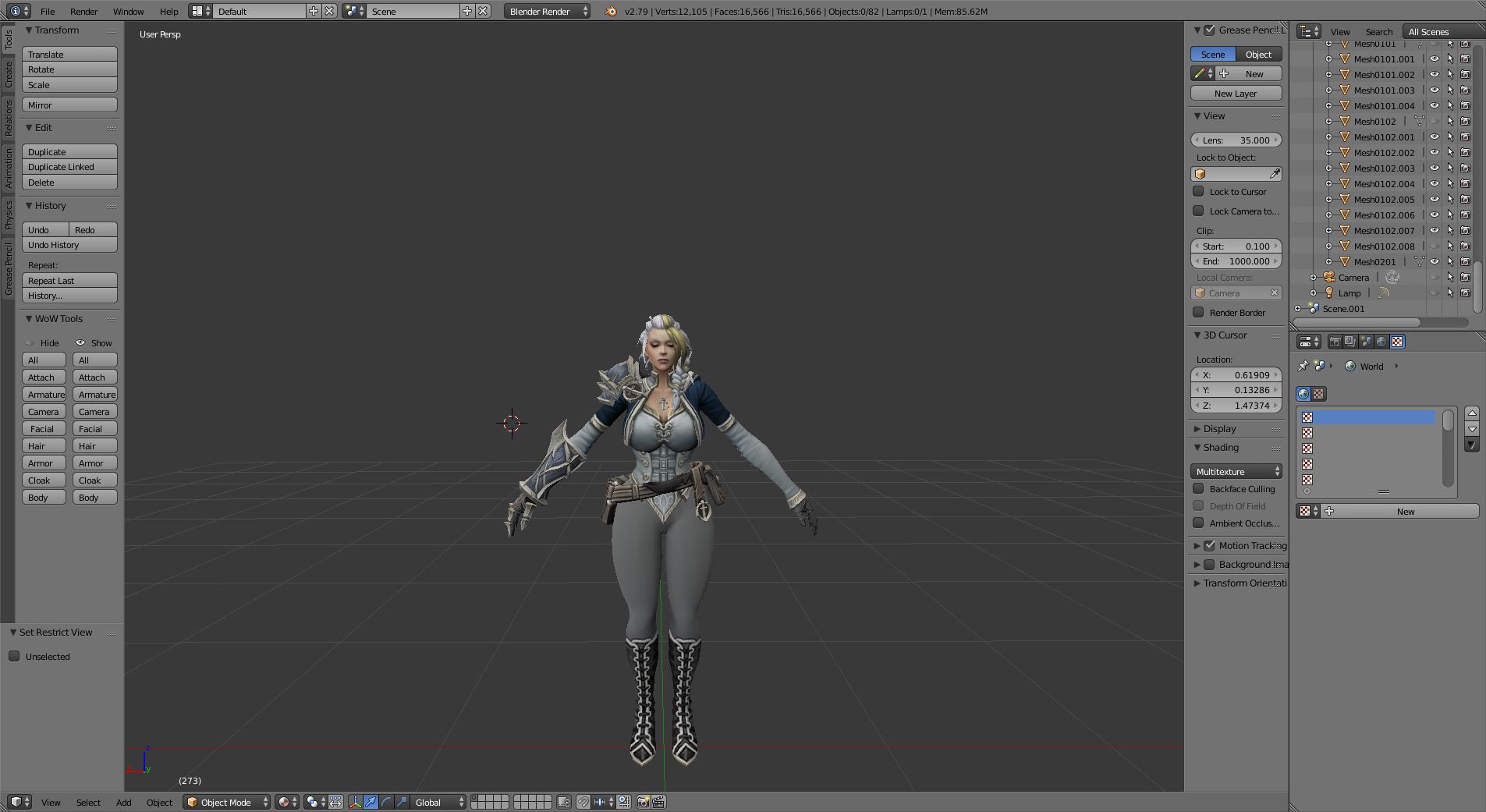Adjust the Lens 35.000 slider field

click(1236, 140)
